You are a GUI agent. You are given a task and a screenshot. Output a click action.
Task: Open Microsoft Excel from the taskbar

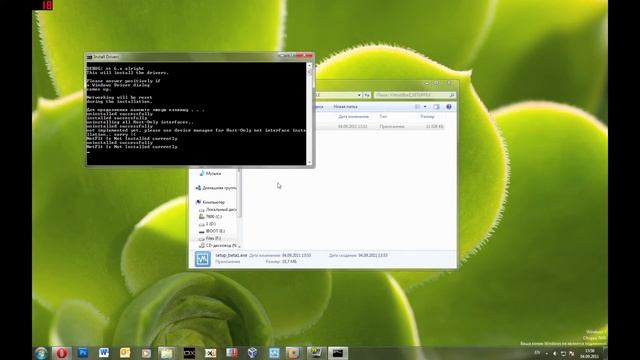[210, 353]
